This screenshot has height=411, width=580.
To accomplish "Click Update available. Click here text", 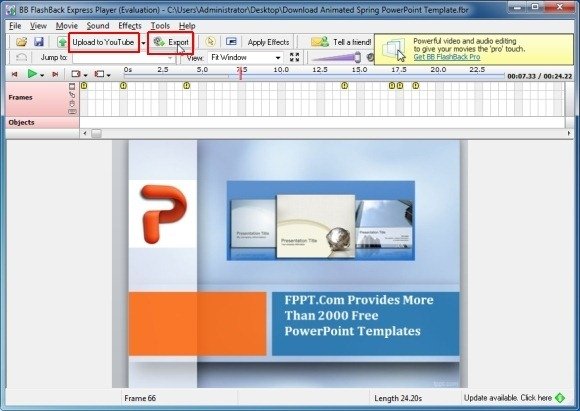I will tap(508, 398).
